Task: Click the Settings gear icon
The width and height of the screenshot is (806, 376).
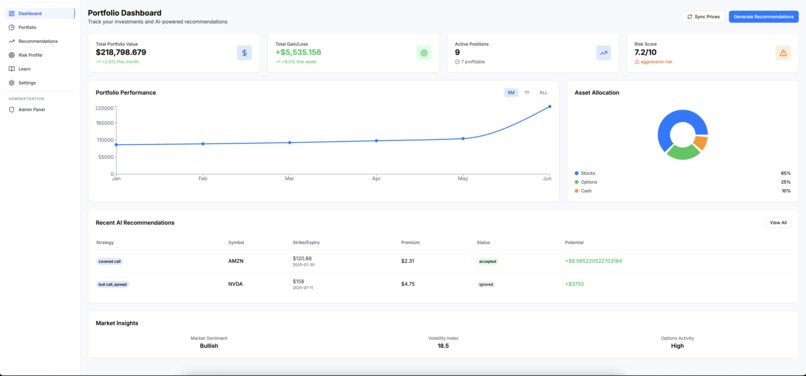Action: 11,83
